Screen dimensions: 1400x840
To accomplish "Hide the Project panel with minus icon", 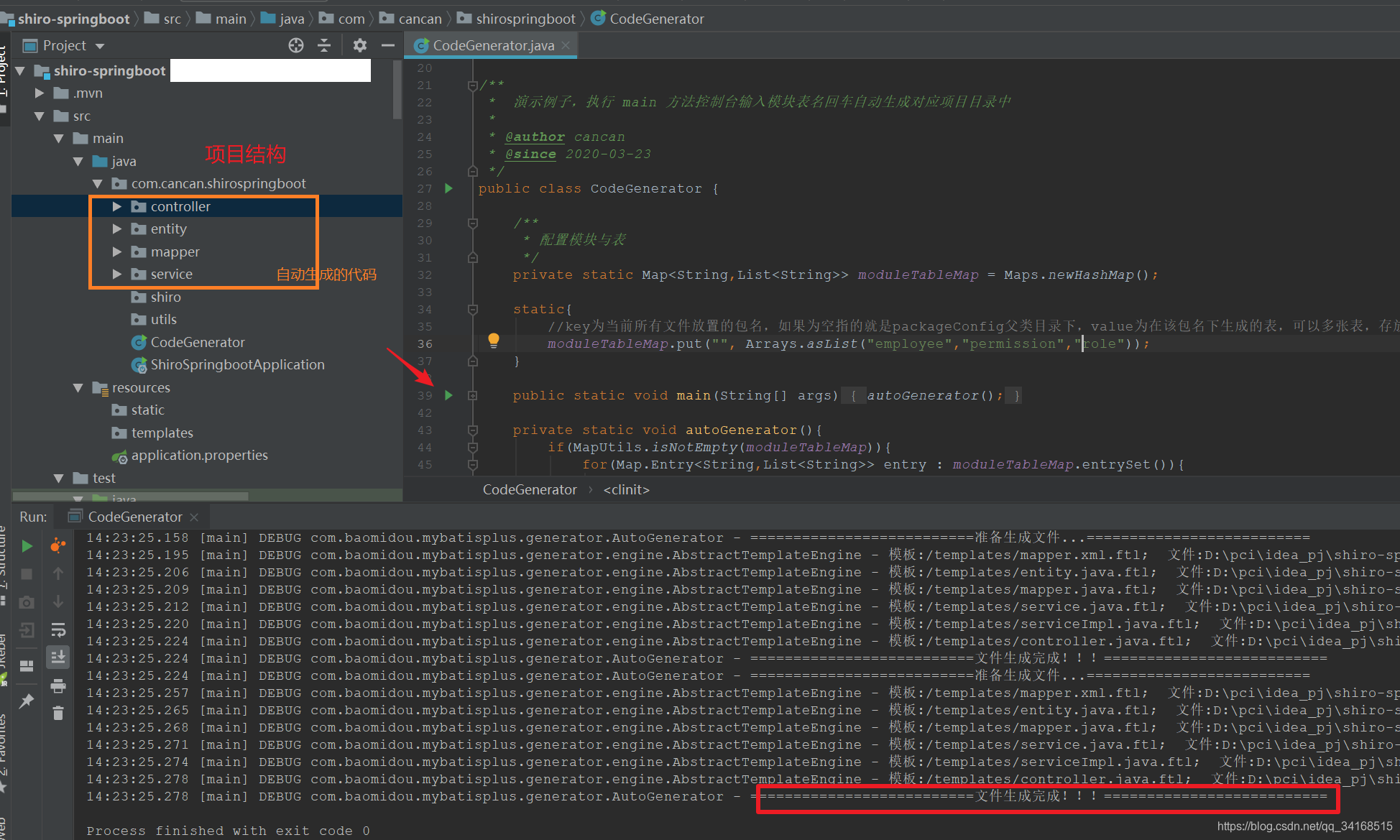I will point(388,45).
